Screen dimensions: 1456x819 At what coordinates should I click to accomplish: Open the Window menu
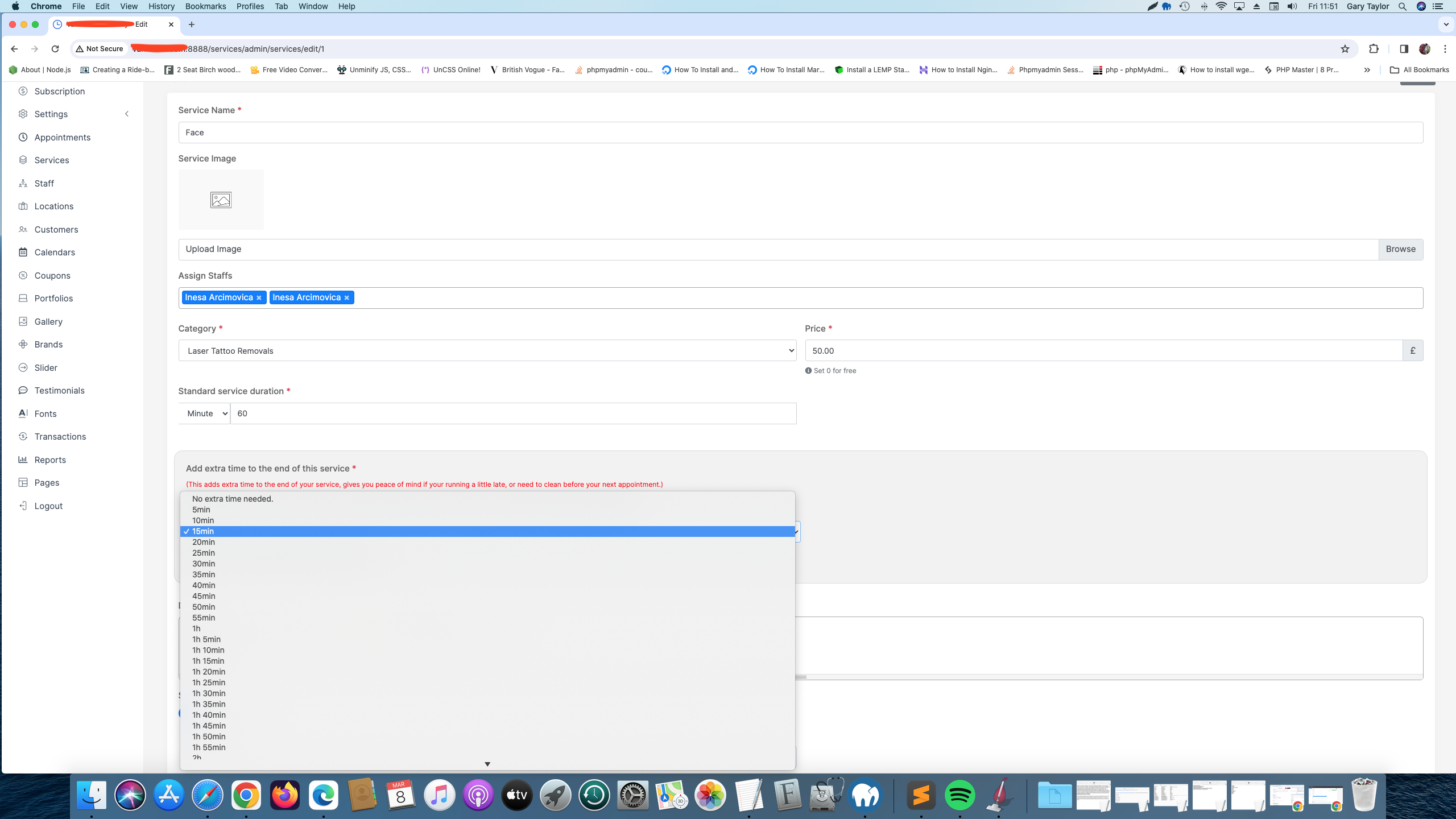[313, 6]
